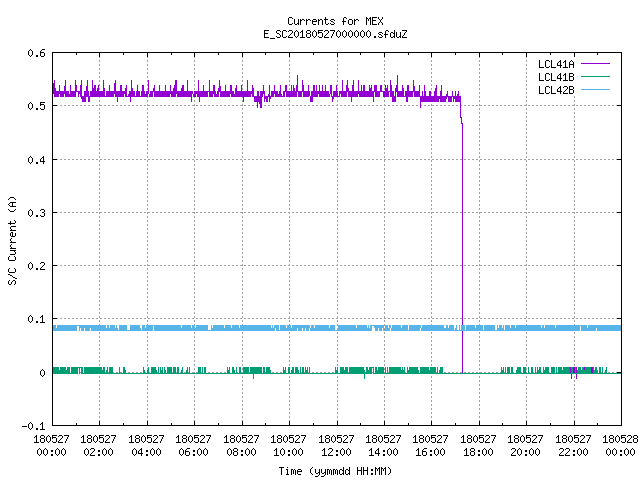
Task: Click the LCL42B legend label
Action: click(x=556, y=90)
